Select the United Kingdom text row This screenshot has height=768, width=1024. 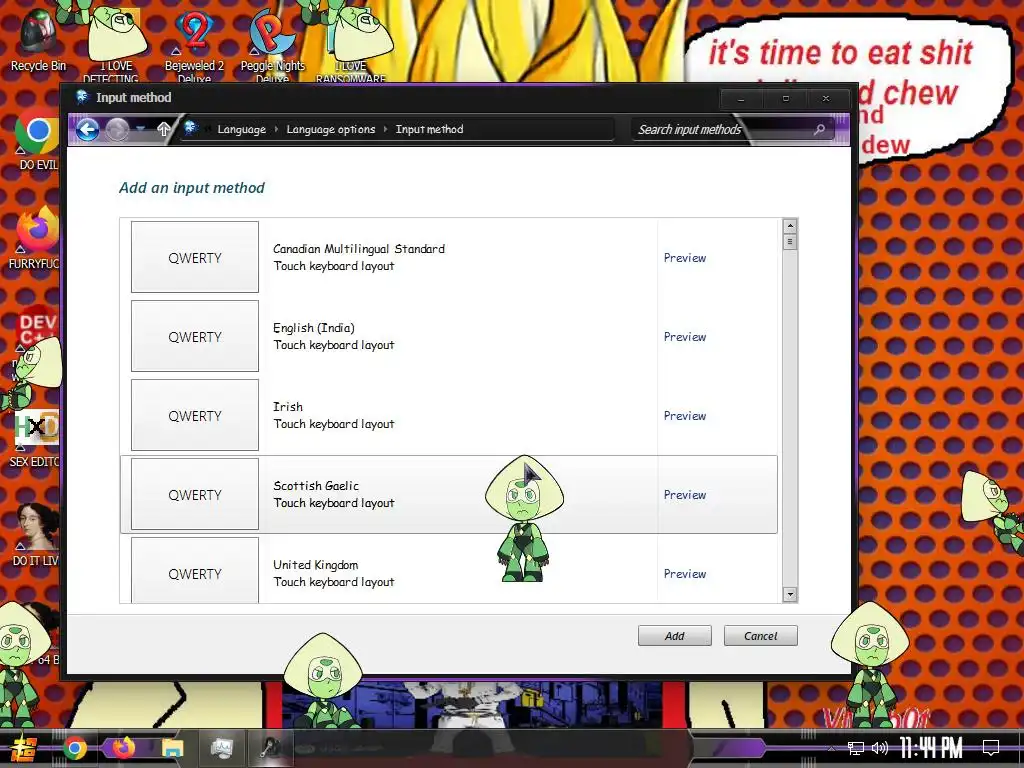pyautogui.click(x=334, y=573)
